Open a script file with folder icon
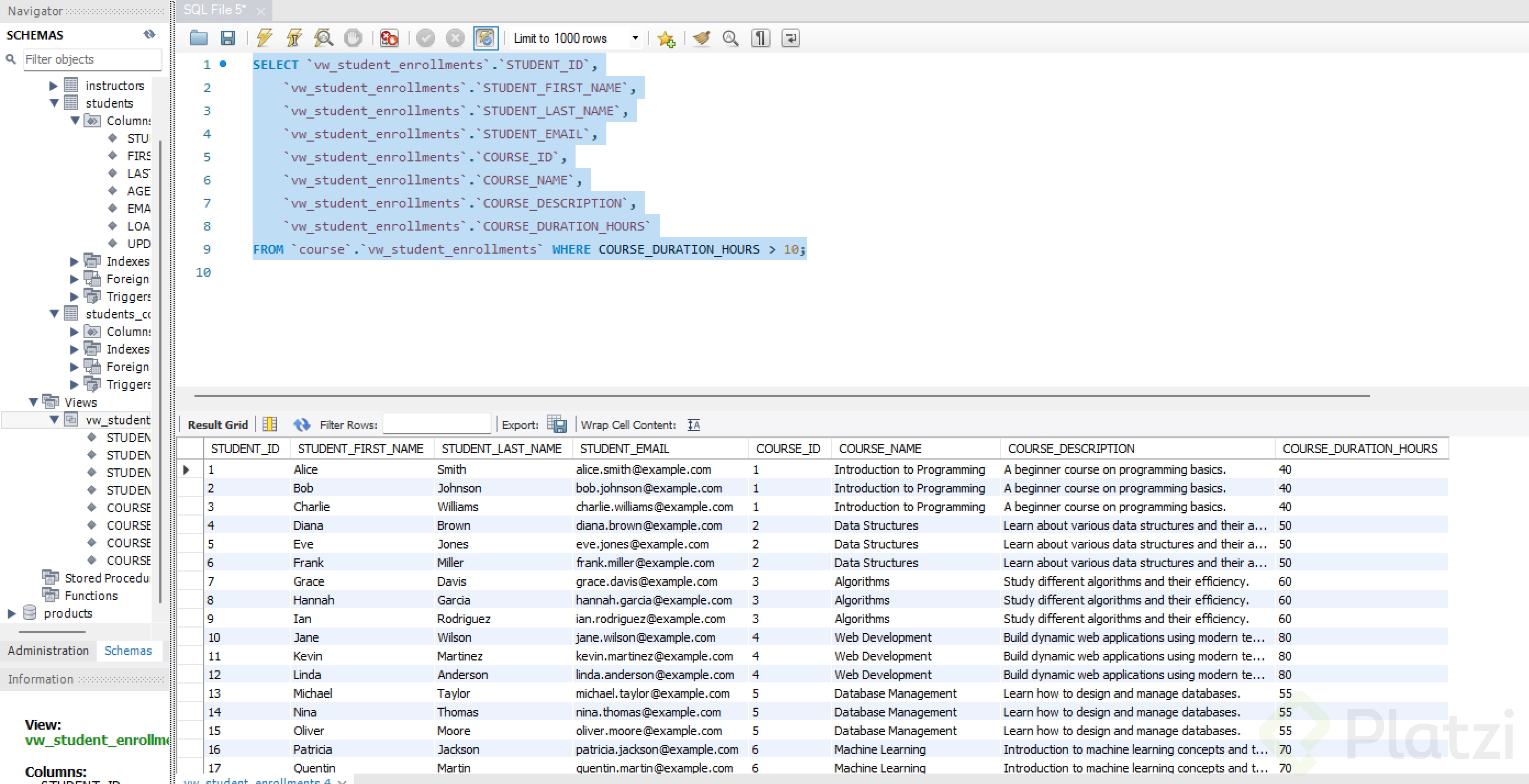Viewport: 1529px width, 784px height. pos(198,38)
